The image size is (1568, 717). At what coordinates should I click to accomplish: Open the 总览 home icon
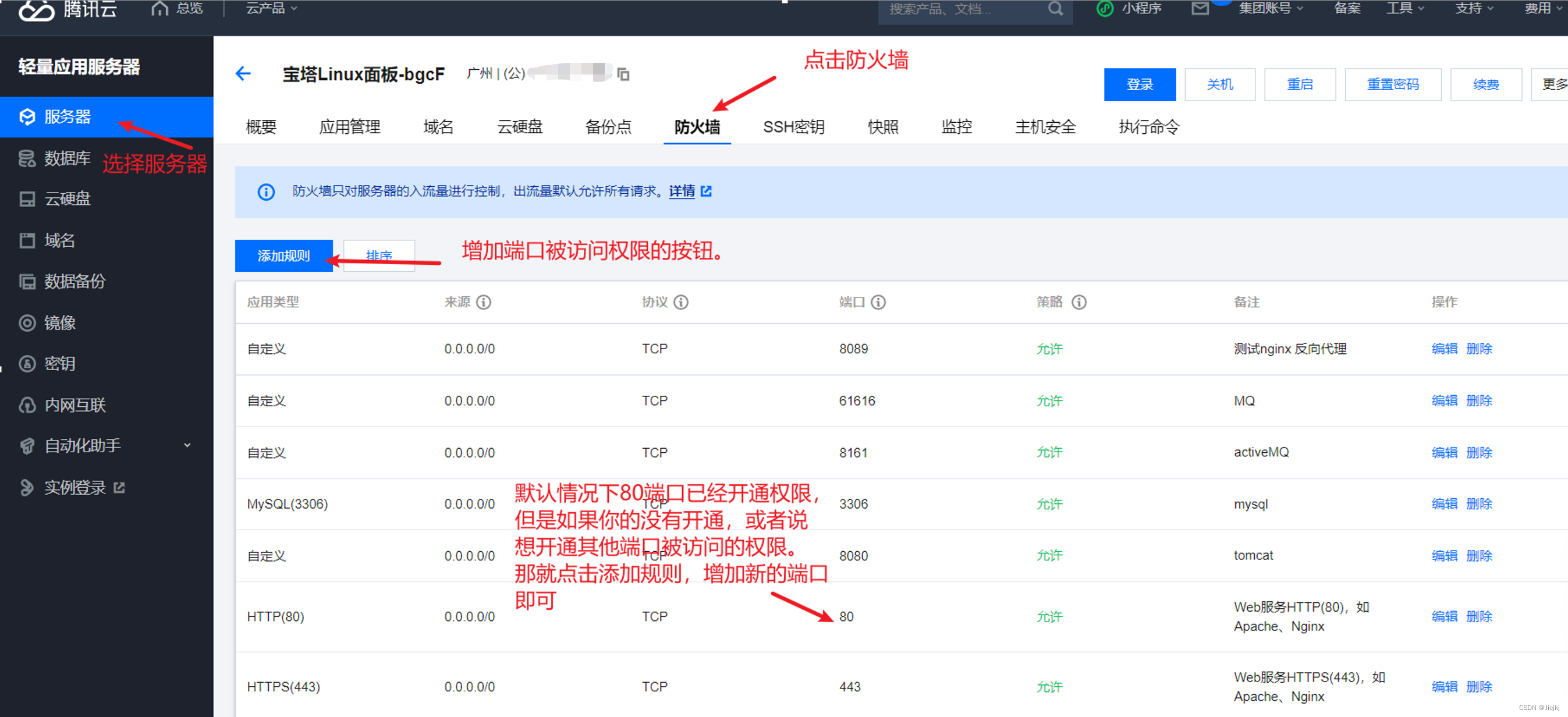pos(159,9)
